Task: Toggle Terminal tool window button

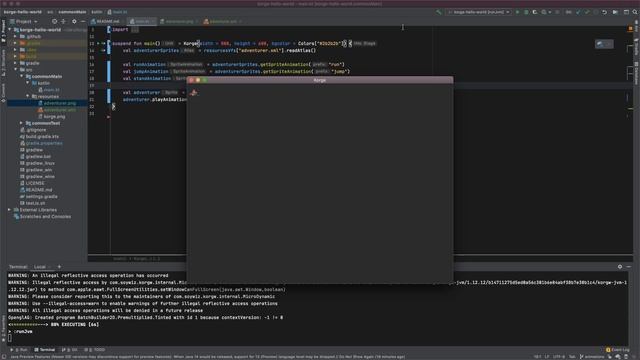Action: point(45,350)
